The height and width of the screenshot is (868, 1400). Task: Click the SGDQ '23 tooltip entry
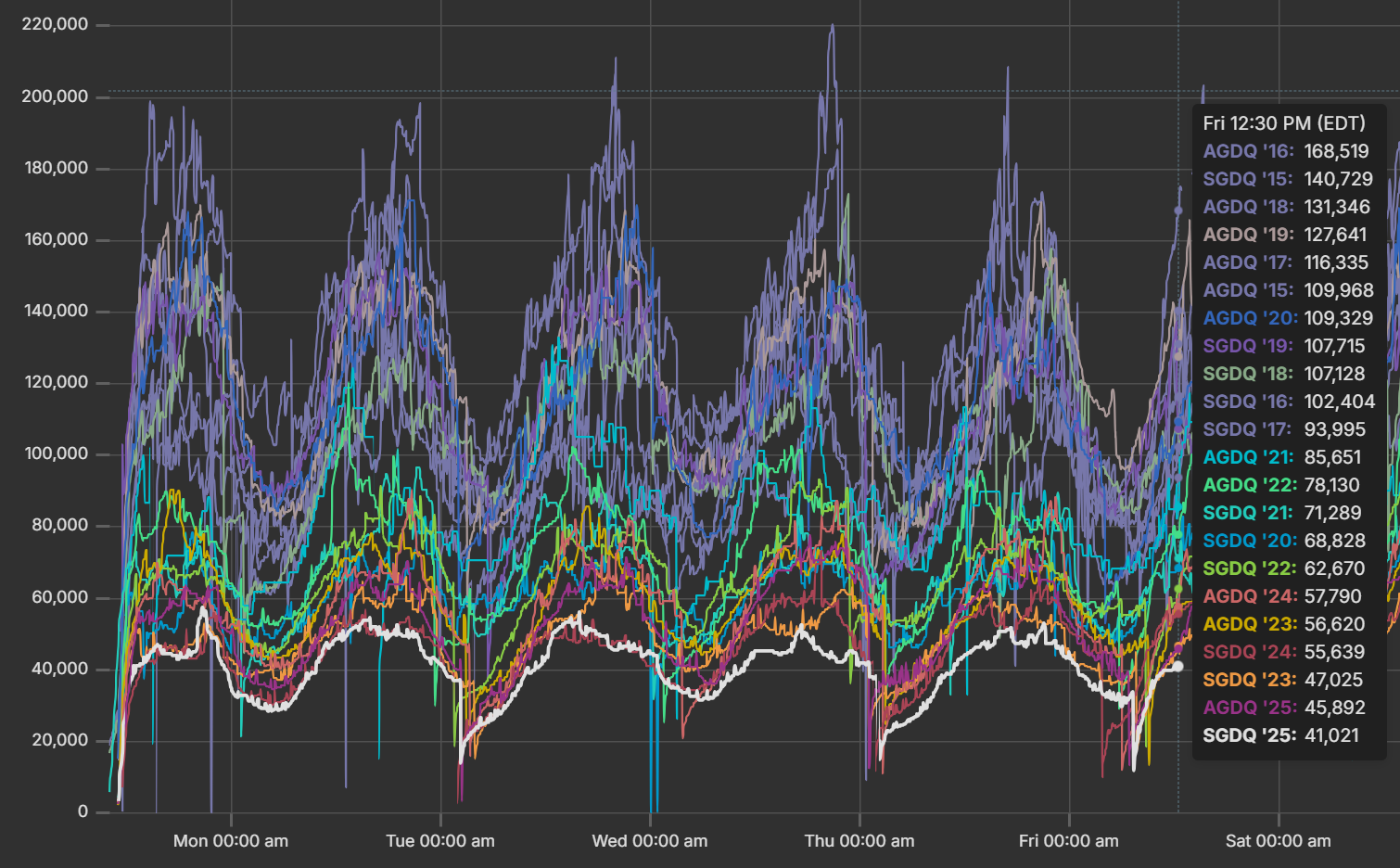tap(1283, 680)
